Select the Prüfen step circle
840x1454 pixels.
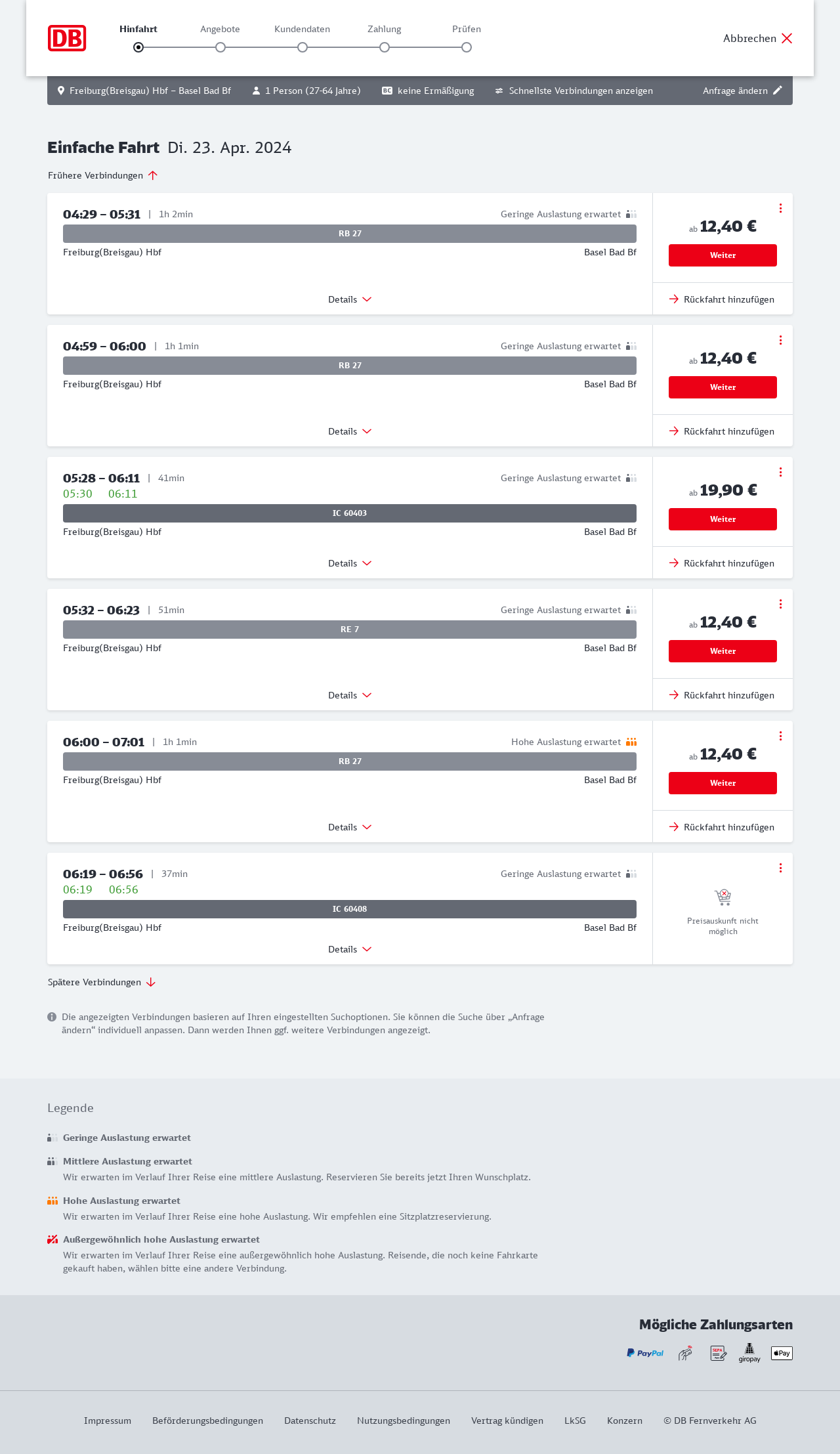click(x=467, y=47)
